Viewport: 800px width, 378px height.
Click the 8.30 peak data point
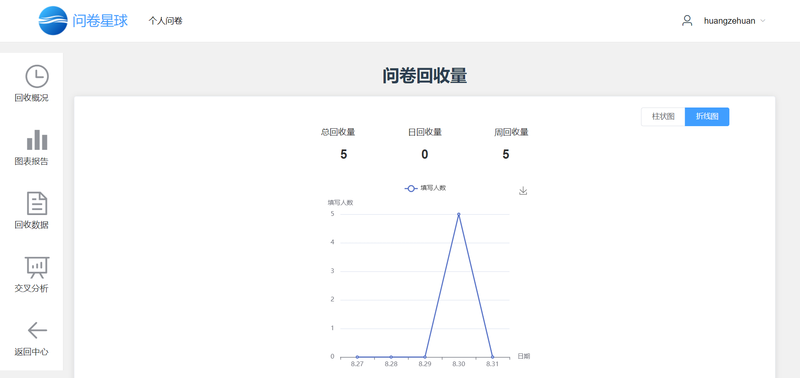pos(459,214)
